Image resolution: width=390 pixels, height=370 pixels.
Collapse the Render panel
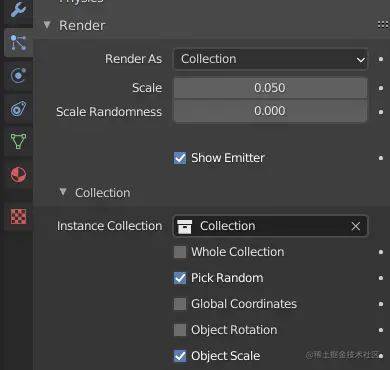(47, 25)
